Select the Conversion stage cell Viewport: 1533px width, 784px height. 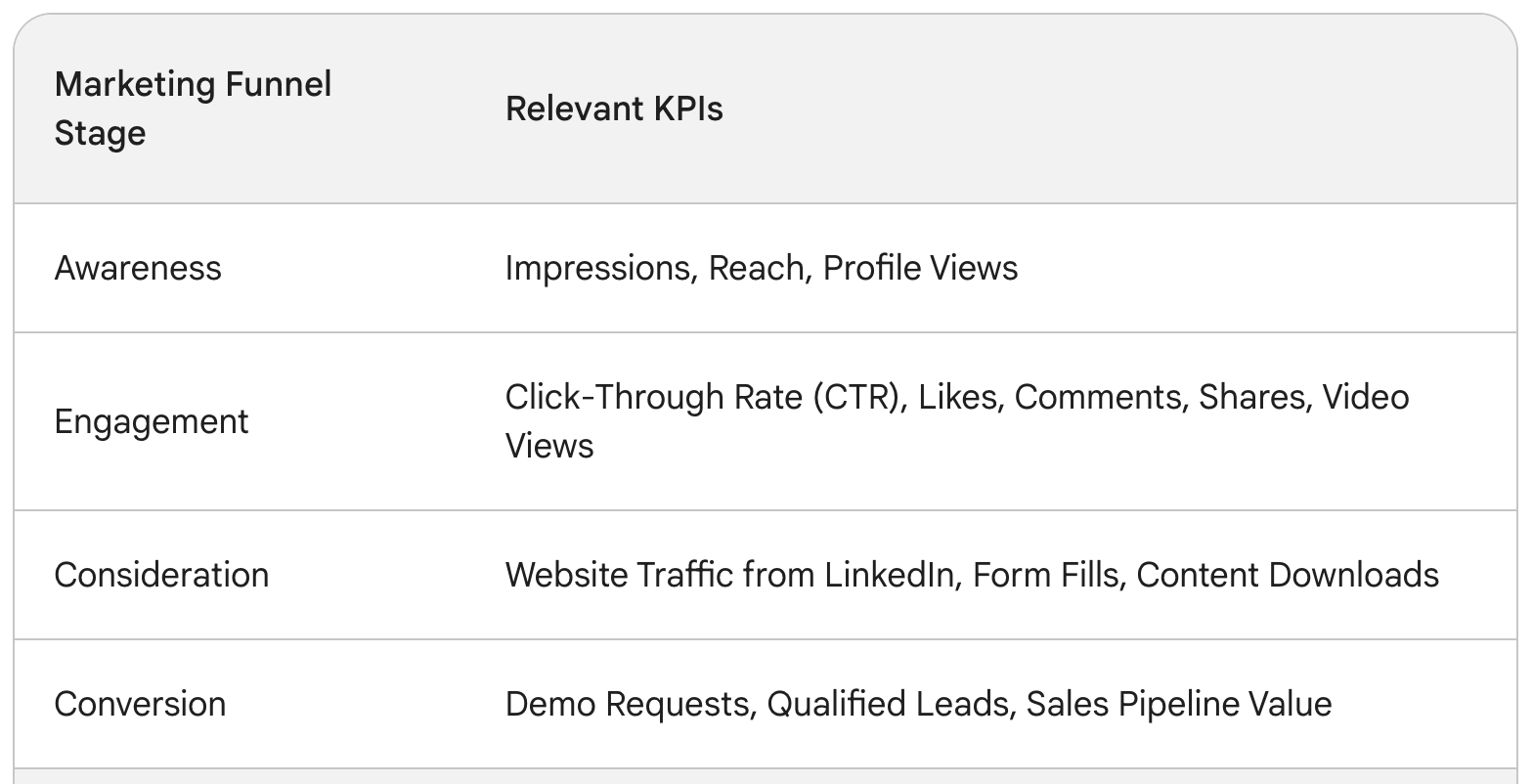tap(140, 704)
